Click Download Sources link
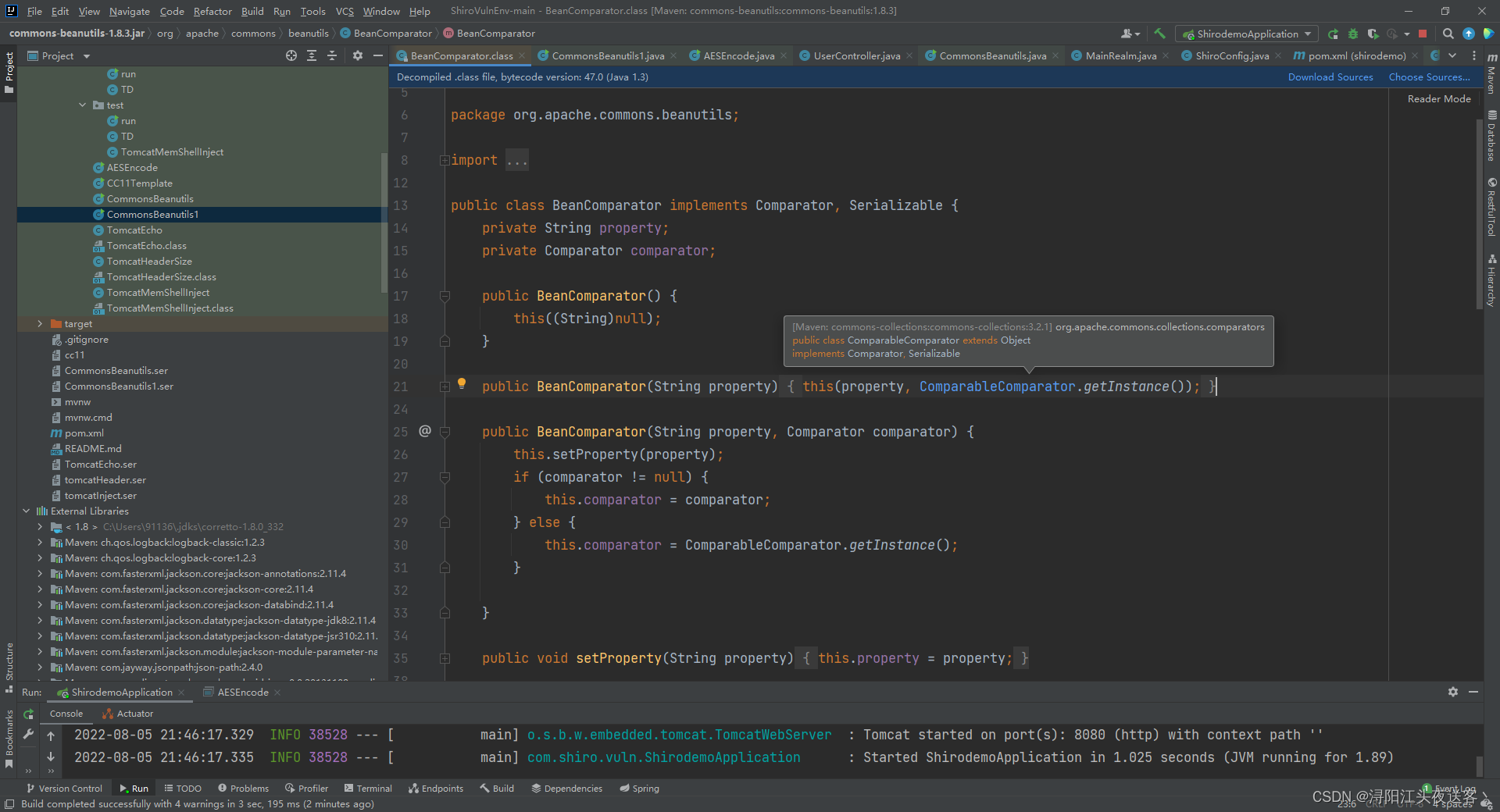Screen dimensions: 1500x812 pos(1330,77)
